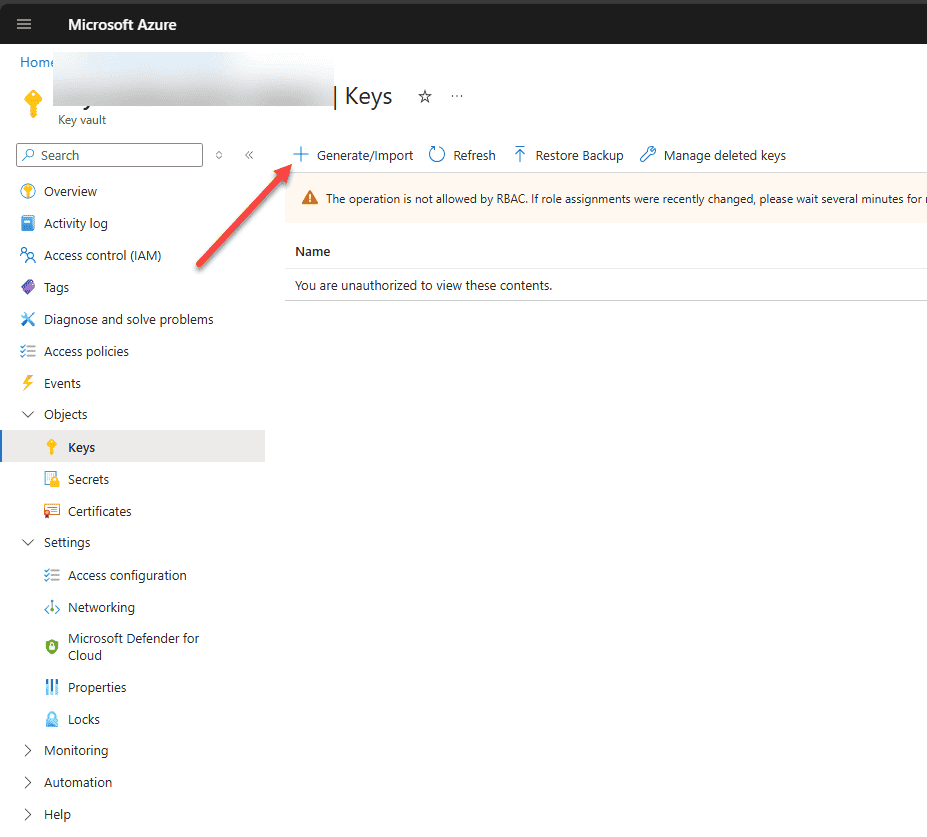Open Access configuration settings
Image resolution: width=927 pixels, height=837 pixels.
[x=127, y=575]
